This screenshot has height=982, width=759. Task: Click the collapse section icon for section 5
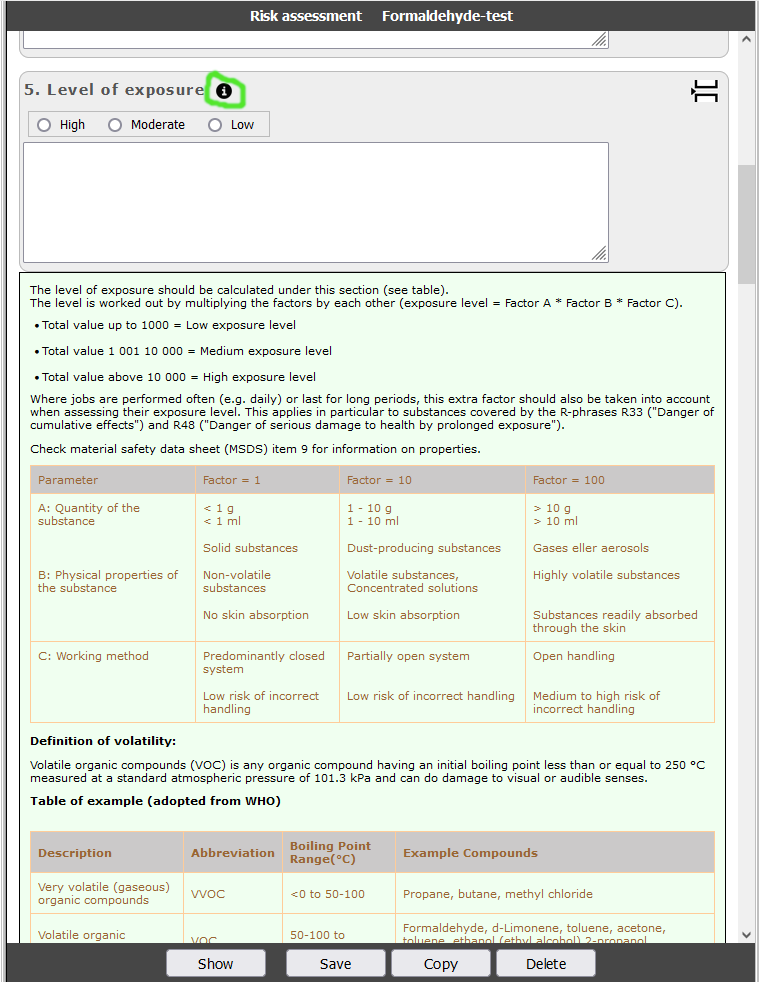(x=705, y=91)
